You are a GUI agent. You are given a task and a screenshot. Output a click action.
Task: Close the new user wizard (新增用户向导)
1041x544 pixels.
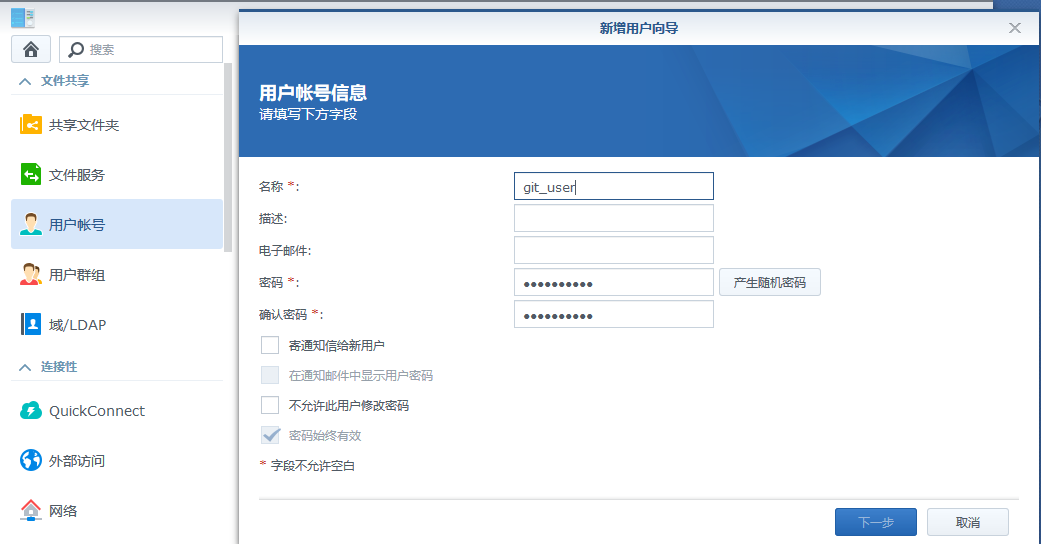1014,28
